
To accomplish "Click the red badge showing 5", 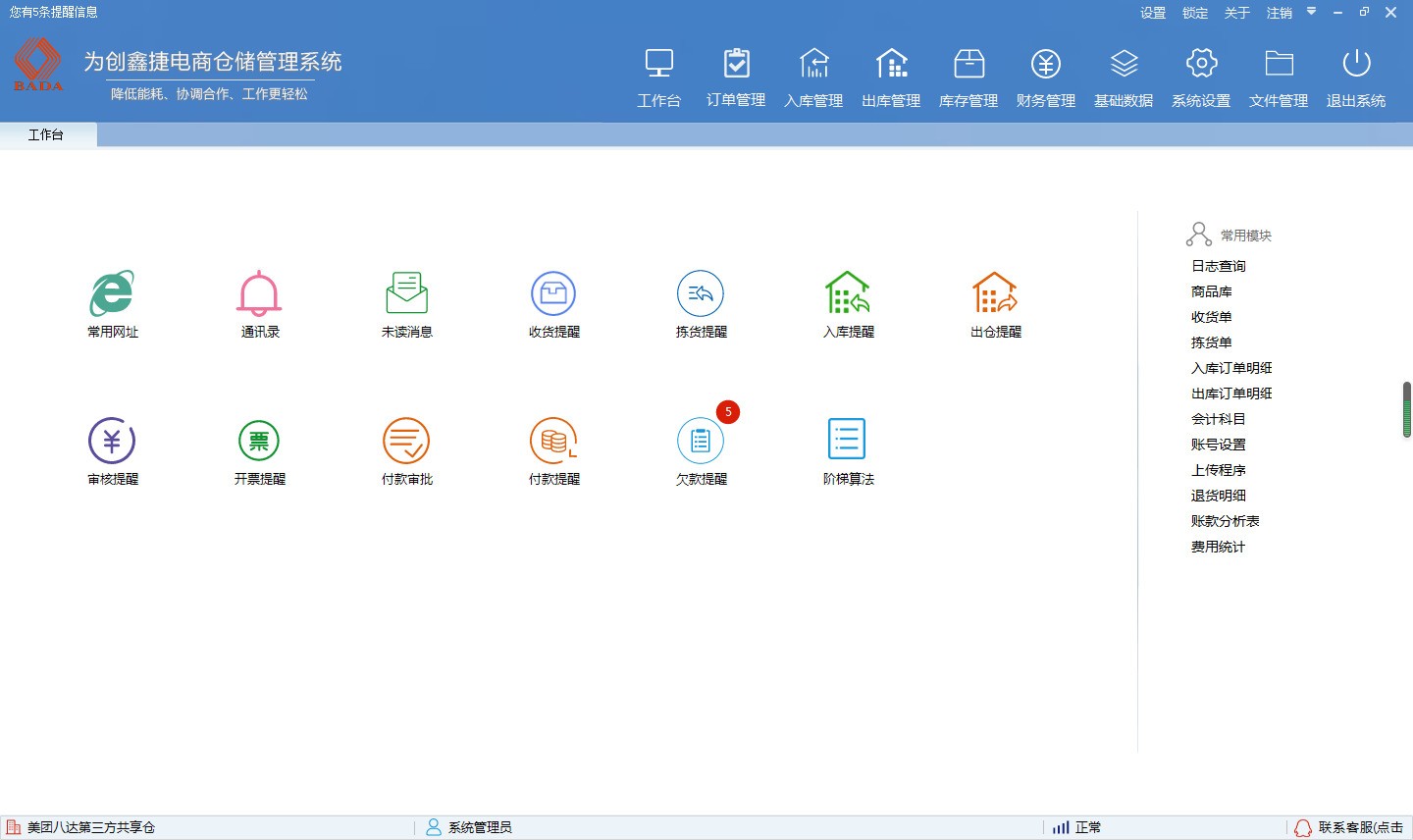I will pyautogui.click(x=728, y=412).
